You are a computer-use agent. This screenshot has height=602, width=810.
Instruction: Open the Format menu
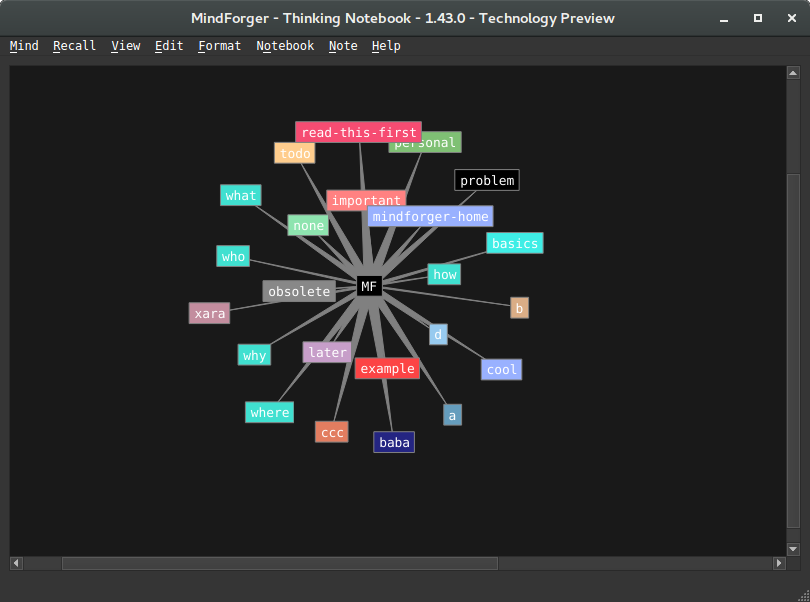click(x=219, y=46)
